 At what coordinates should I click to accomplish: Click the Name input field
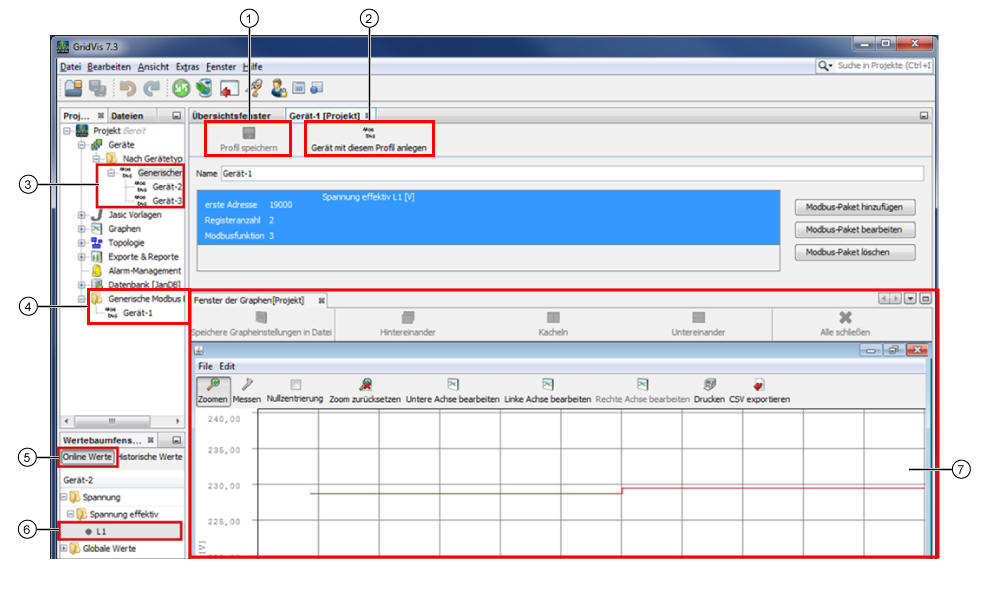(x=570, y=174)
